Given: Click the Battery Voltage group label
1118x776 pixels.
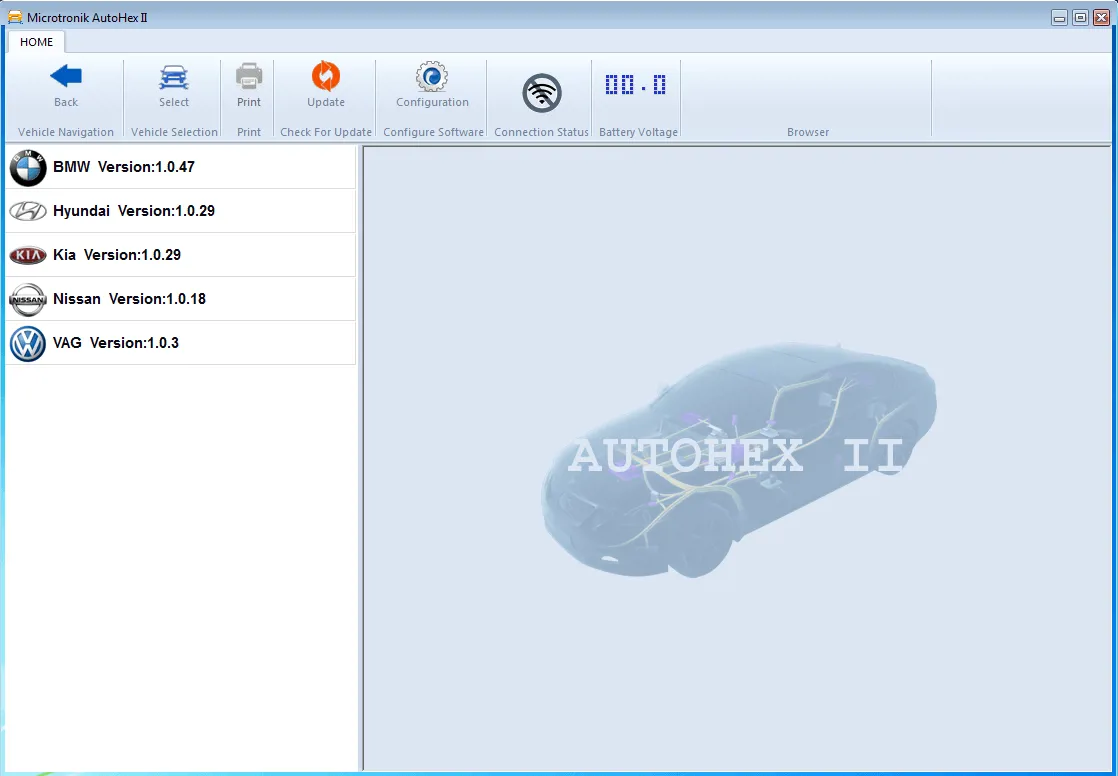Looking at the screenshot, I should (638, 132).
